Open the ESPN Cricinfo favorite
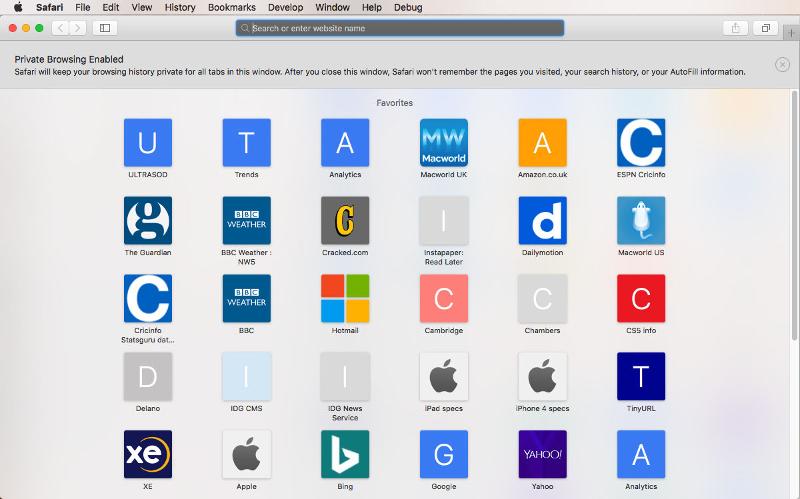The width and height of the screenshot is (800, 499). (x=641, y=142)
